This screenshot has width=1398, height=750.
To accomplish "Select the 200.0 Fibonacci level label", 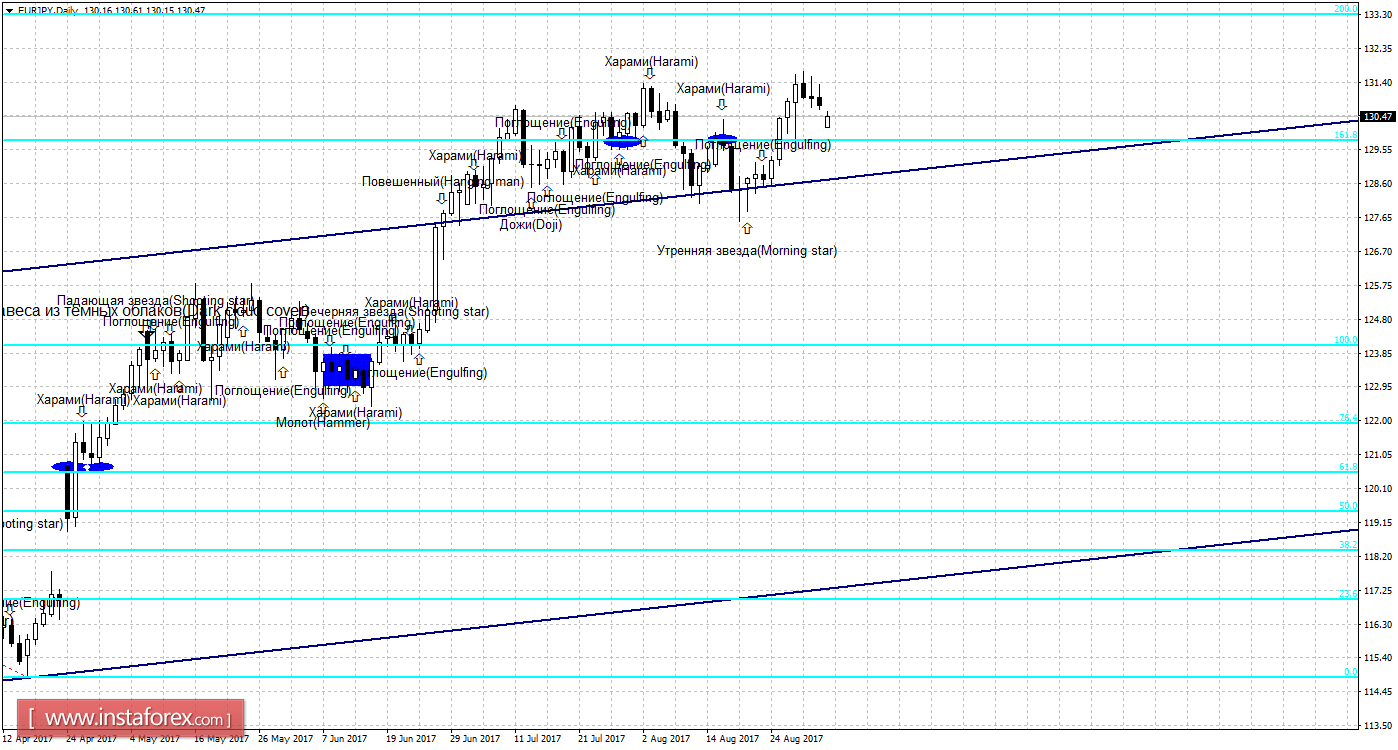I will tap(1345, 9).
